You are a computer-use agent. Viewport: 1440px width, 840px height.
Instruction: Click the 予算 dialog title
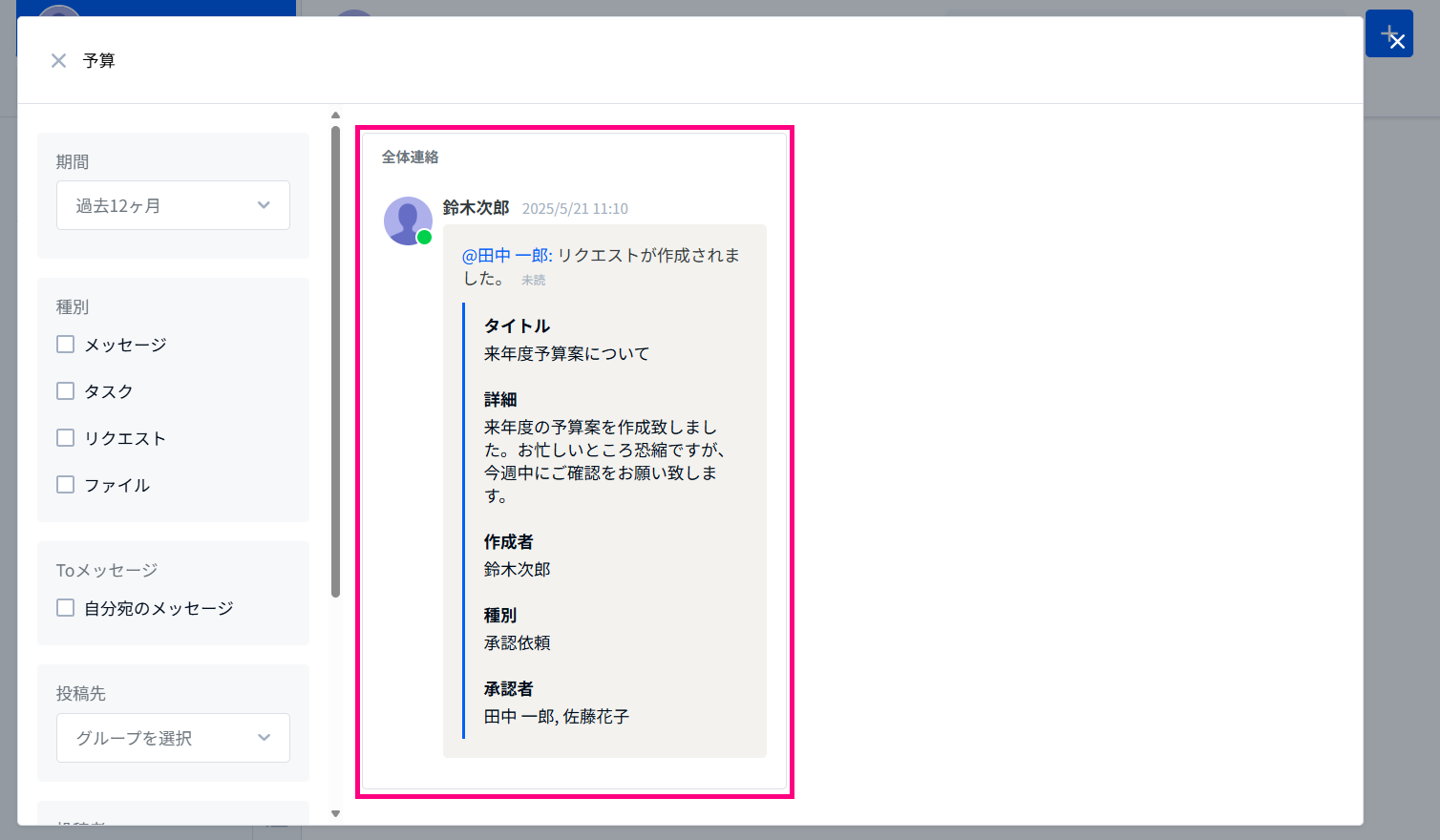point(99,61)
